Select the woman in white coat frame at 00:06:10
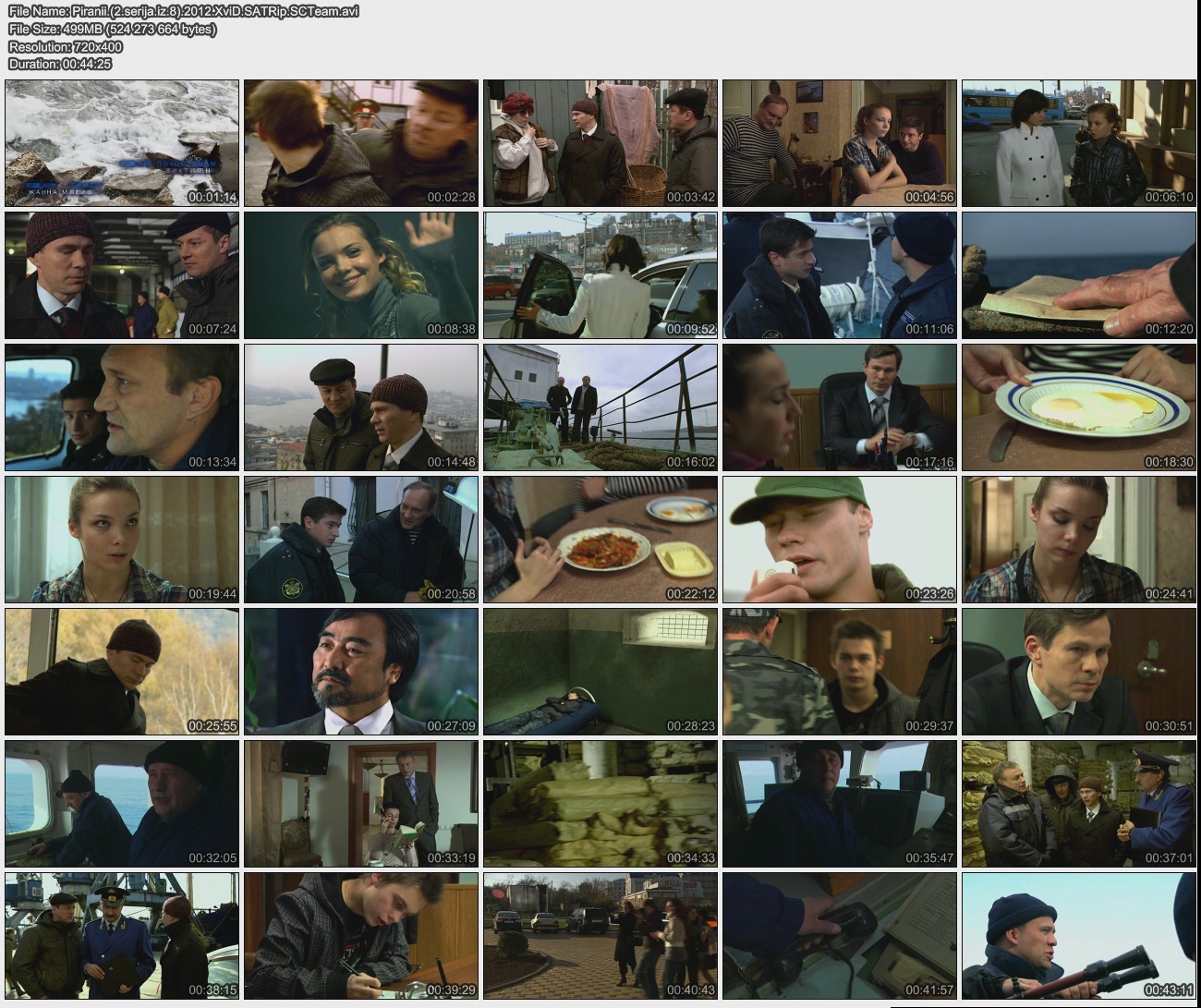 coord(1078,143)
